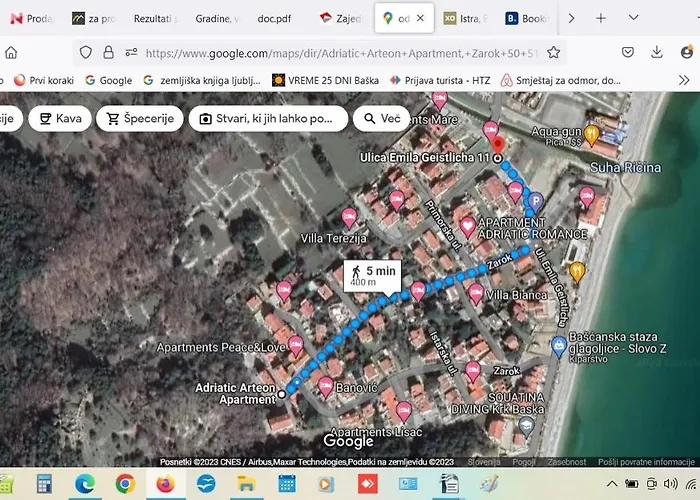
Task: Launch the Calculator from the taskbar
Action: (x=44, y=484)
